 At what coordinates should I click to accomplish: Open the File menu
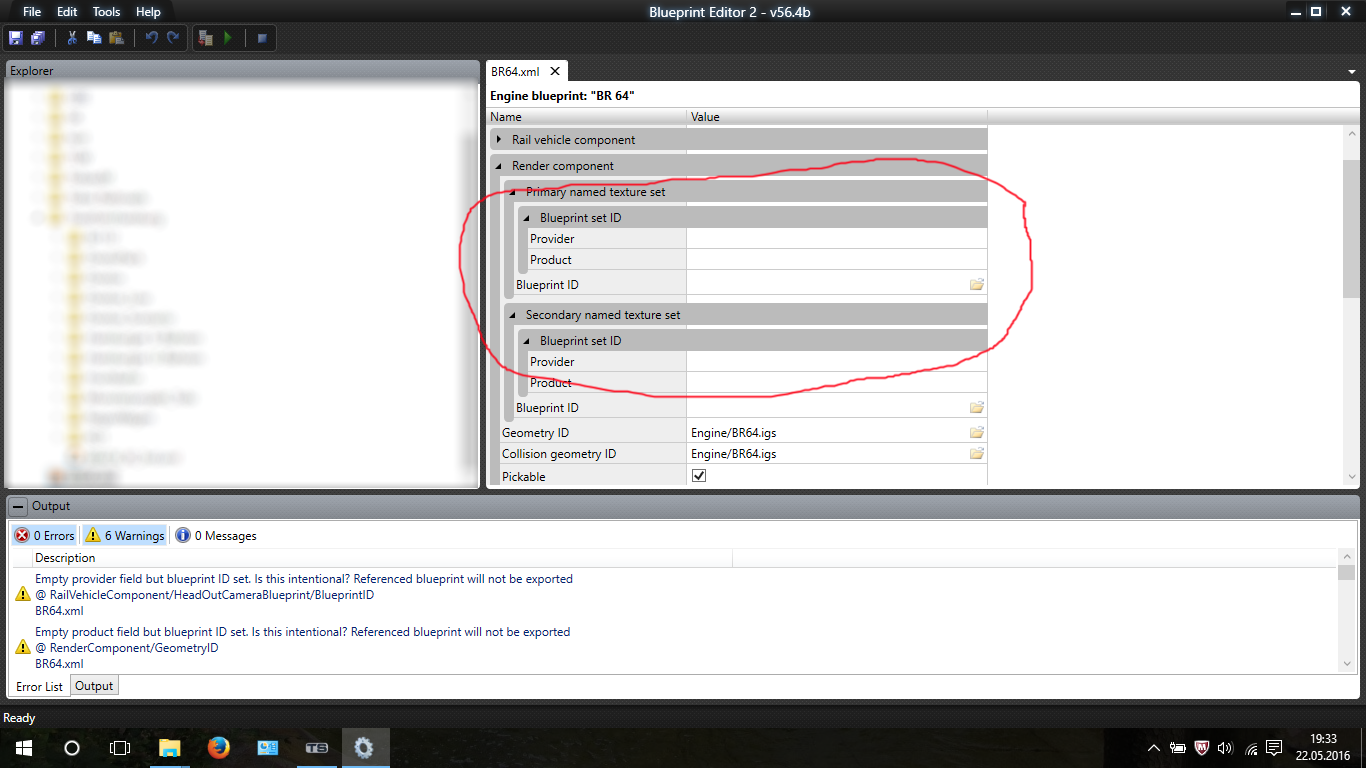coord(32,12)
